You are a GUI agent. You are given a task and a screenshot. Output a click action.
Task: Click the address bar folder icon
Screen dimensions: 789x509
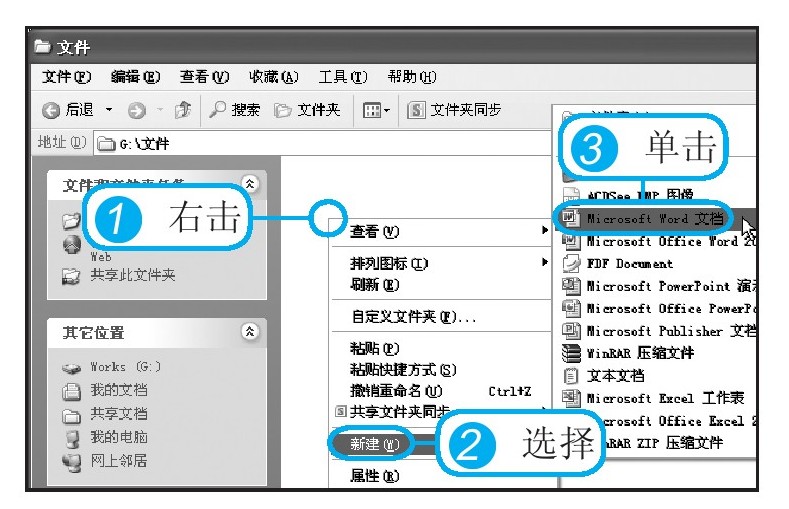[x=106, y=144]
